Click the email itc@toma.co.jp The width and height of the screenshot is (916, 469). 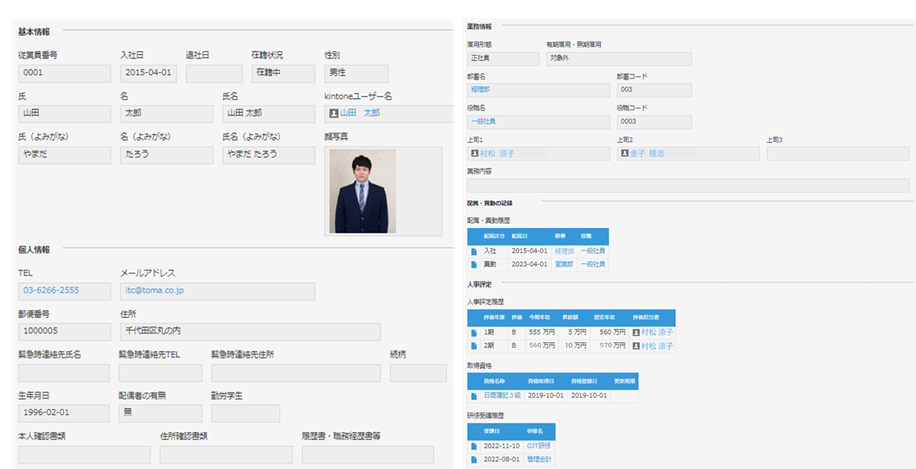point(154,290)
